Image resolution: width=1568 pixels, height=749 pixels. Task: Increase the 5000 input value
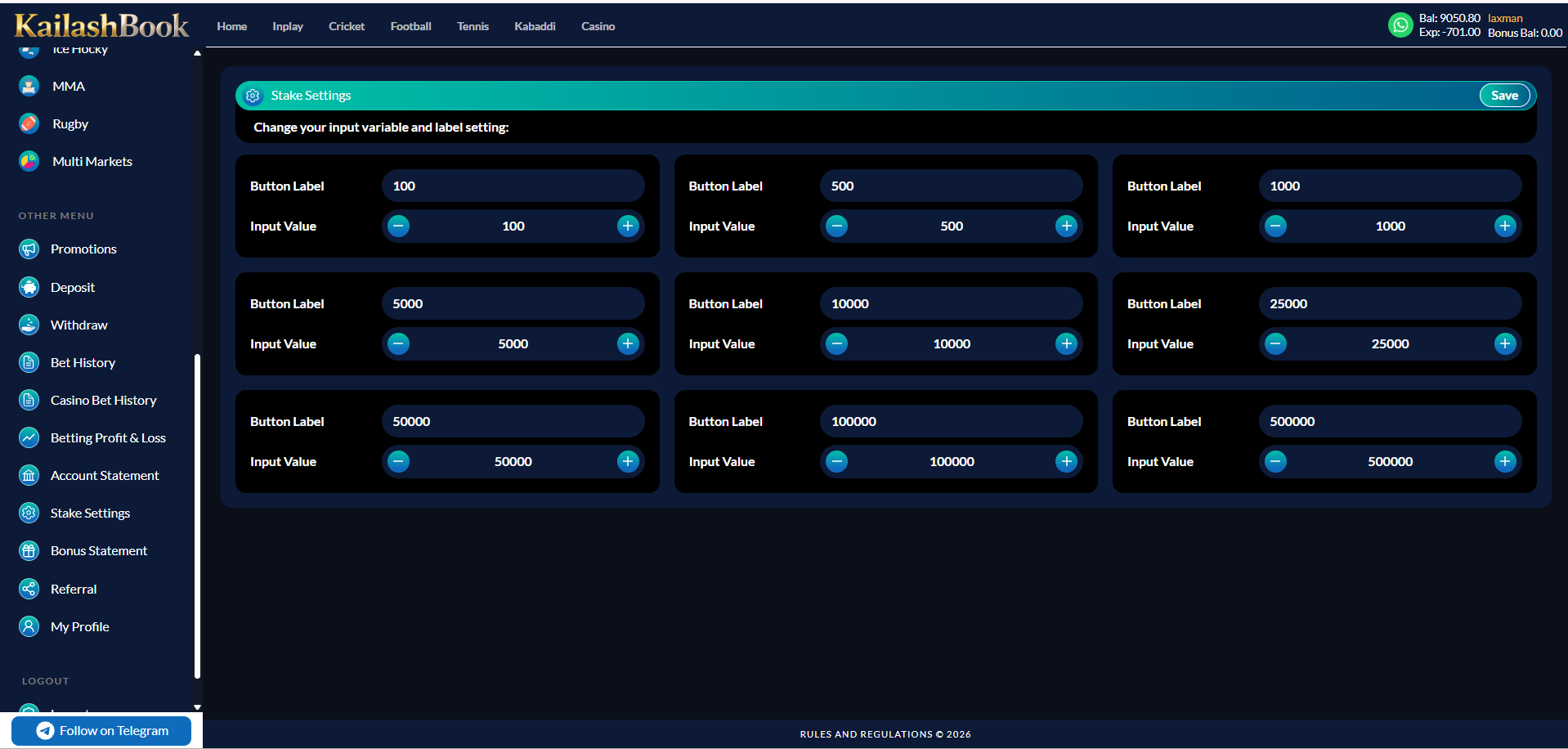tap(628, 343)
